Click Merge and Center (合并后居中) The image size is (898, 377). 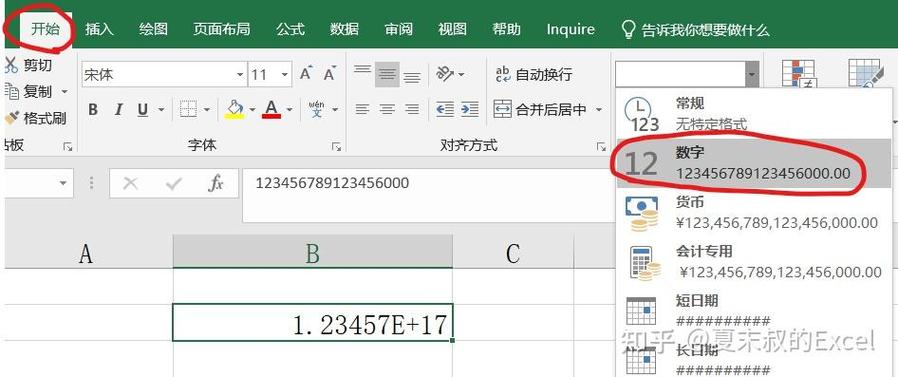tap(540, 109)
